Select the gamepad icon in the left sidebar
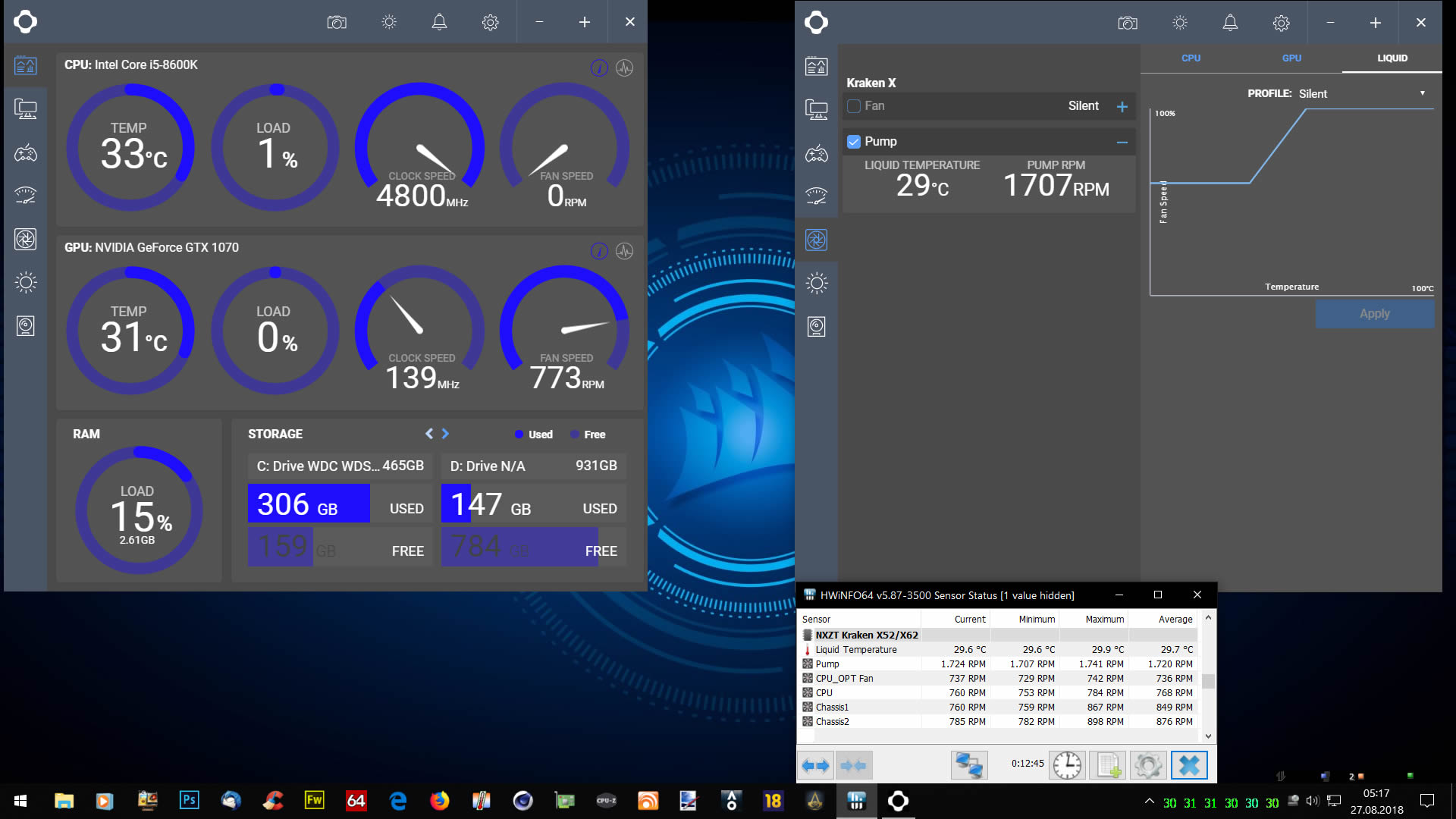Screen dimensions: 1456x819 click(26, 153)
